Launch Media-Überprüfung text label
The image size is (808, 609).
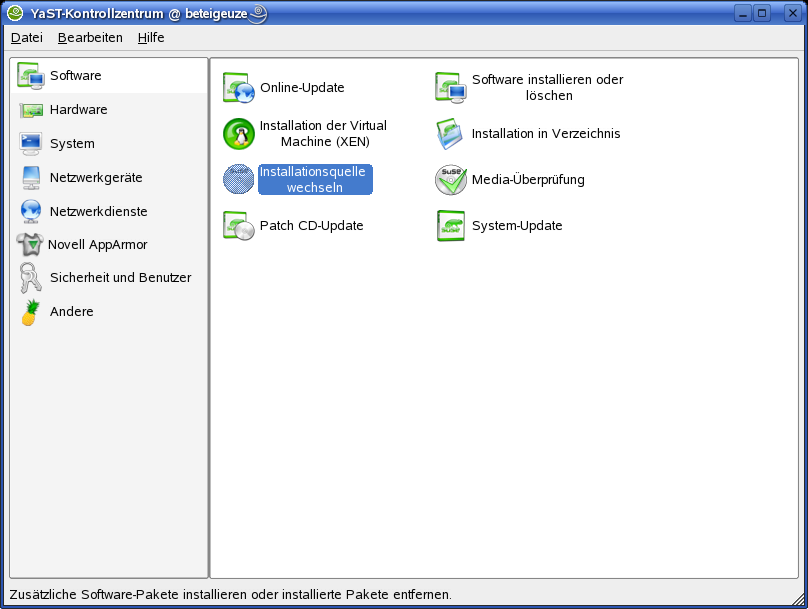pyautogui.click(x=528, y=180)
